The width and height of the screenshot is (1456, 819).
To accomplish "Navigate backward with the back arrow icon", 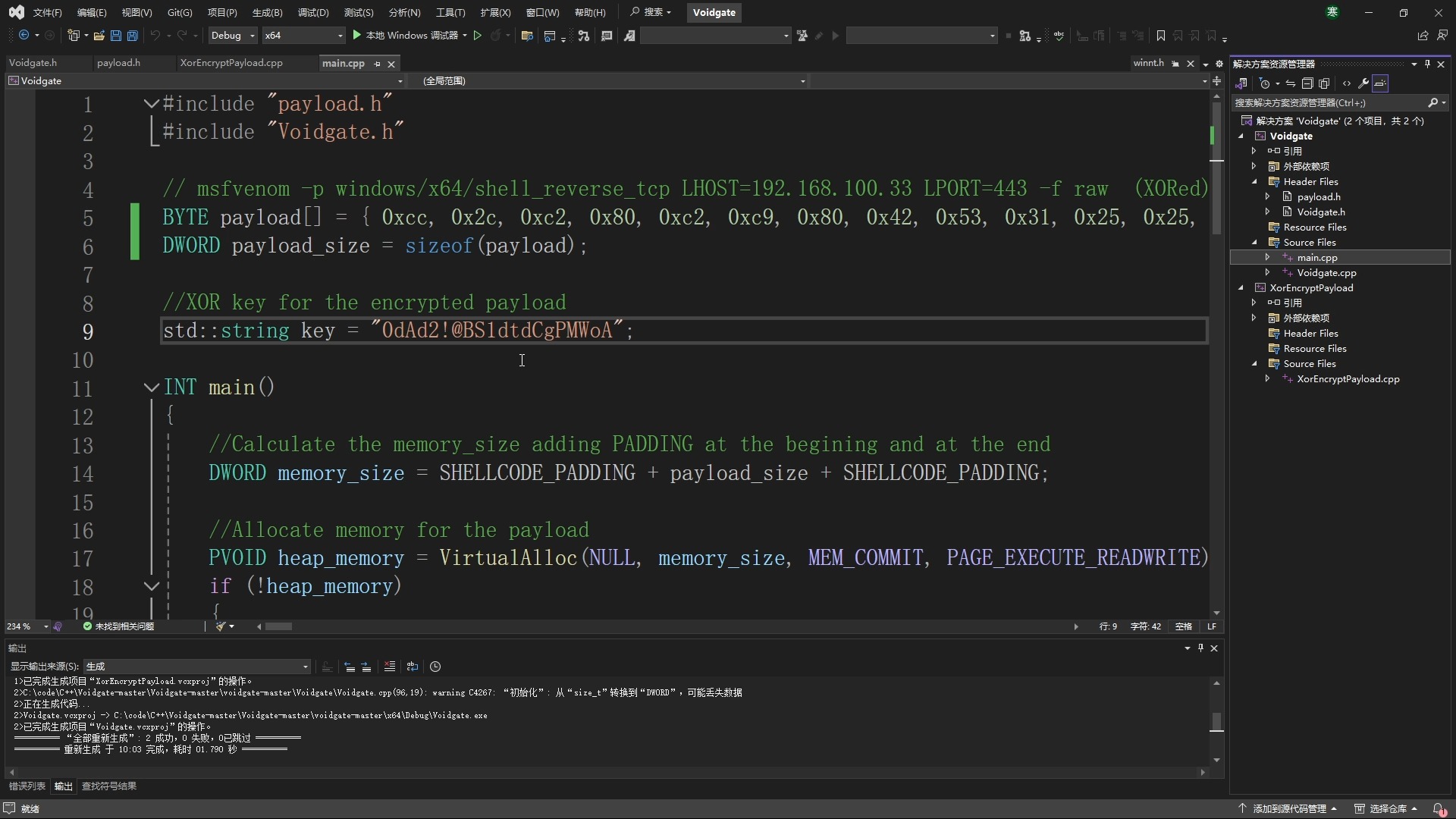I will tap(24, 36).
